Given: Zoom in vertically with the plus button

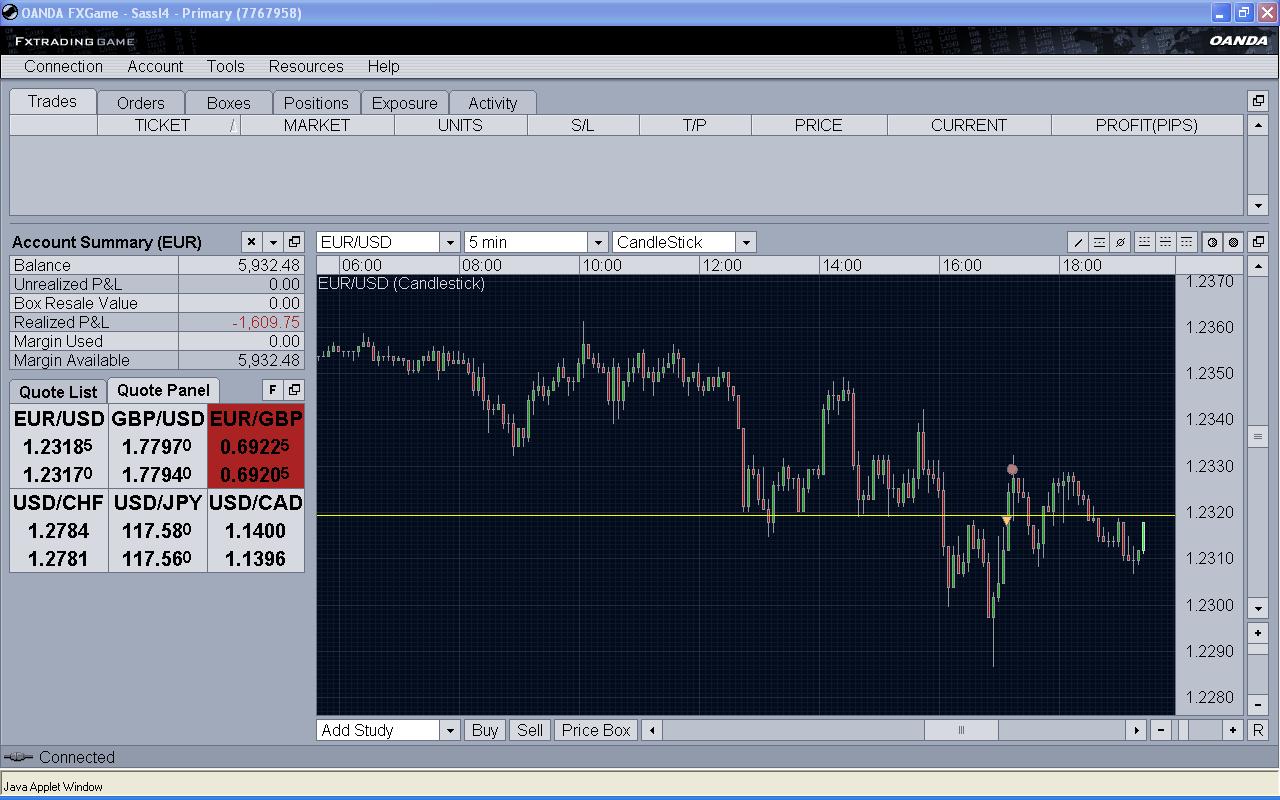Looking at the screenshot, I should (x=1258, y=633).
